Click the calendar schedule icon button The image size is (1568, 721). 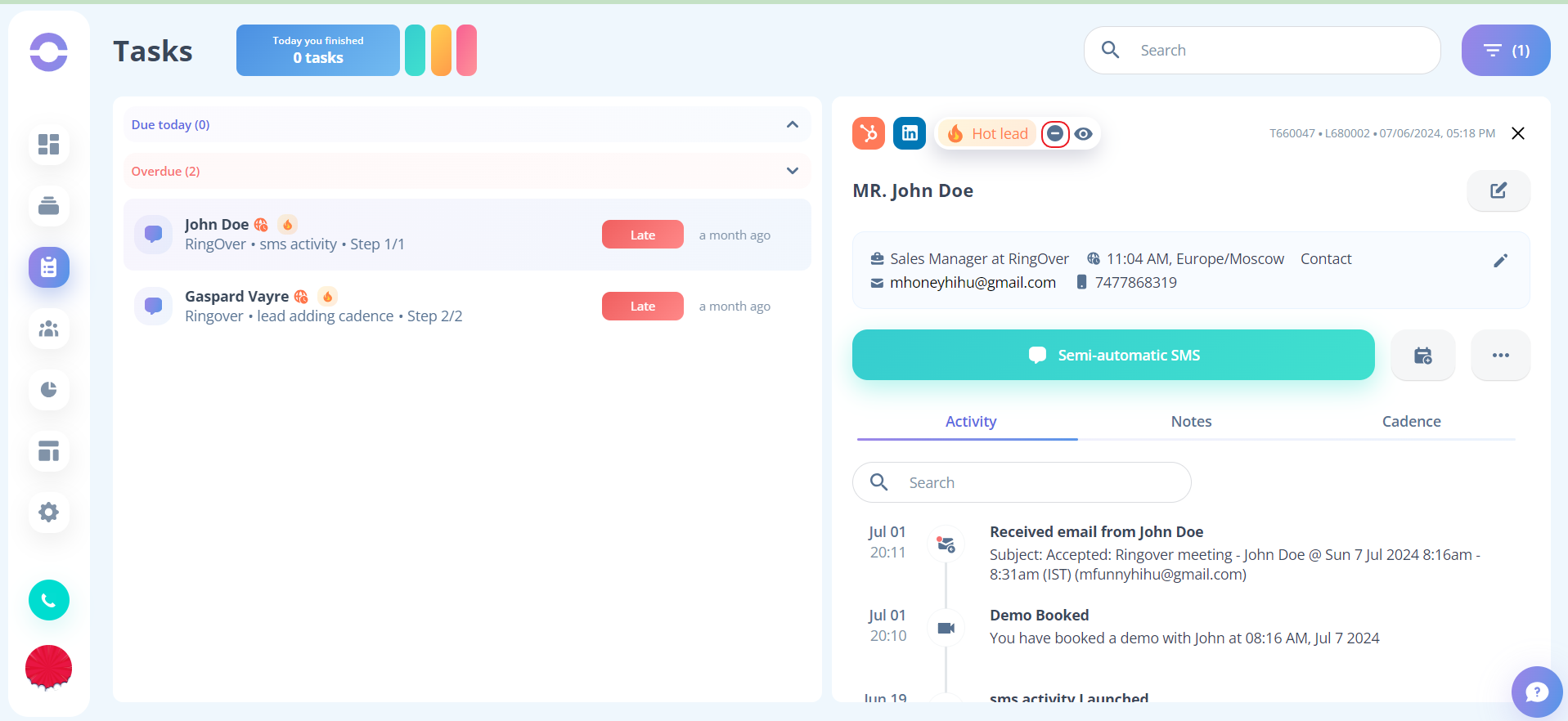[1423, 355]
